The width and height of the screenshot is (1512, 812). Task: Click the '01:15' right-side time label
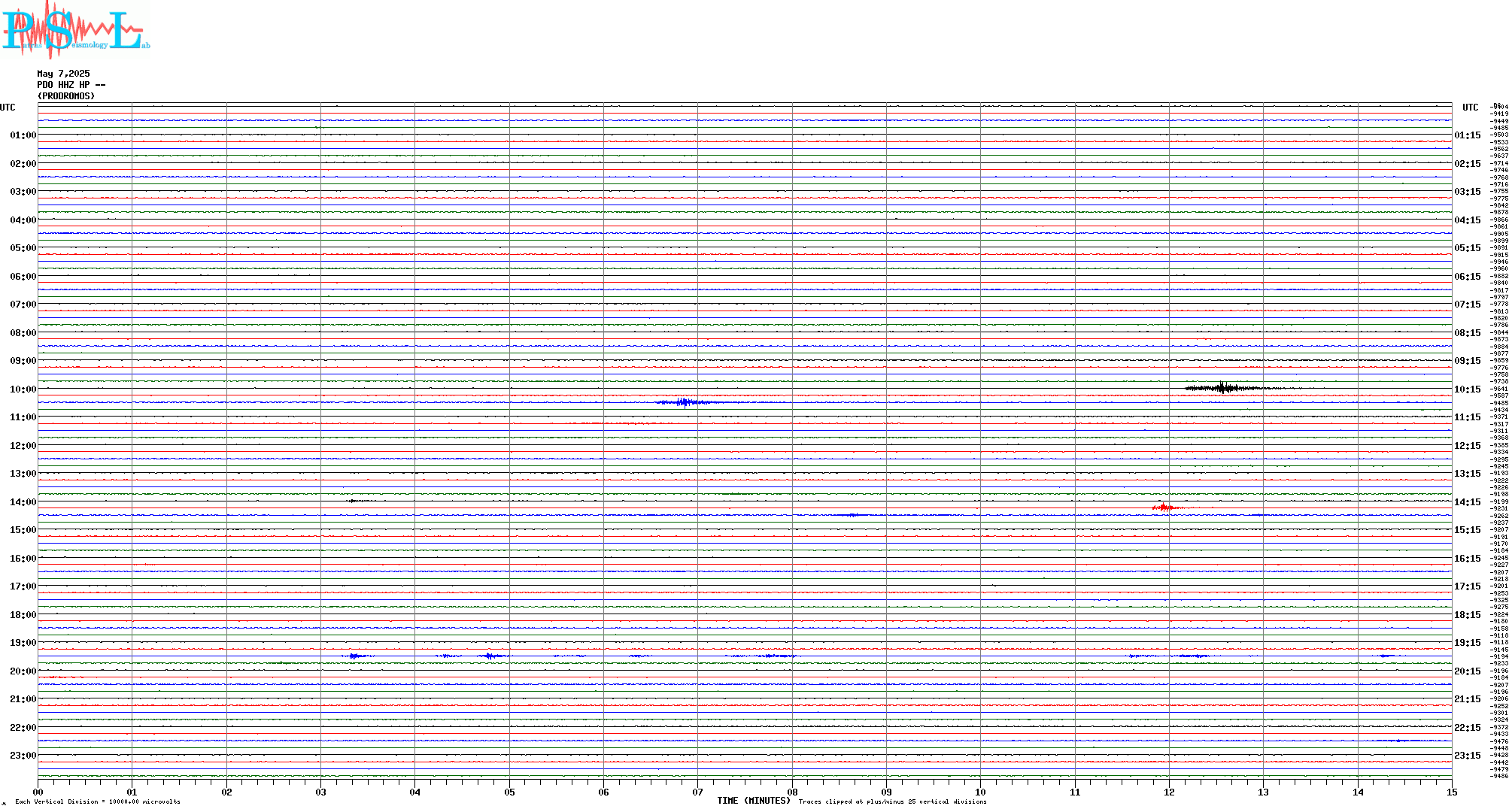pyautogui.click(x=1468, y=135)
